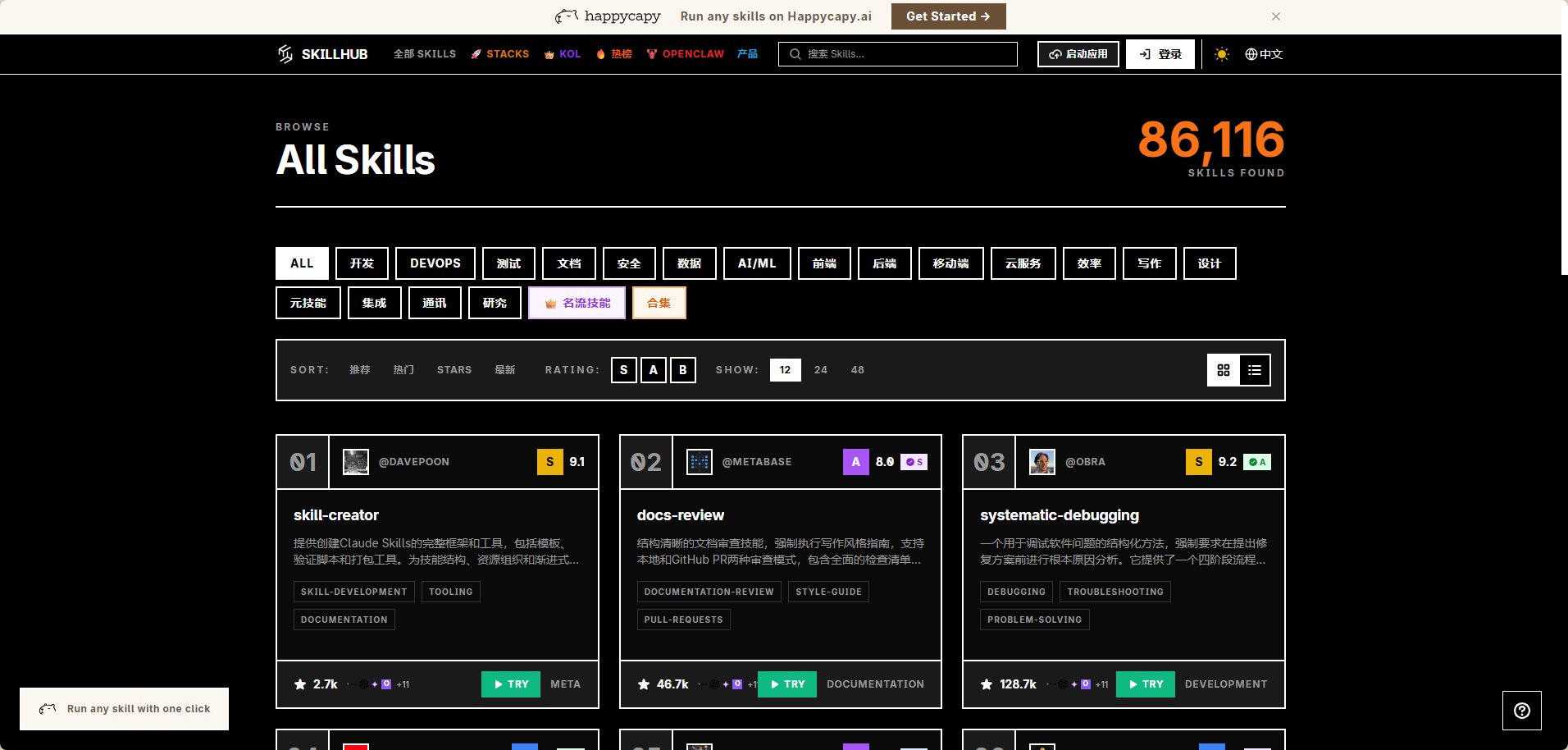Click the STYLE-GUIDE tag

(x=828, y=592)
